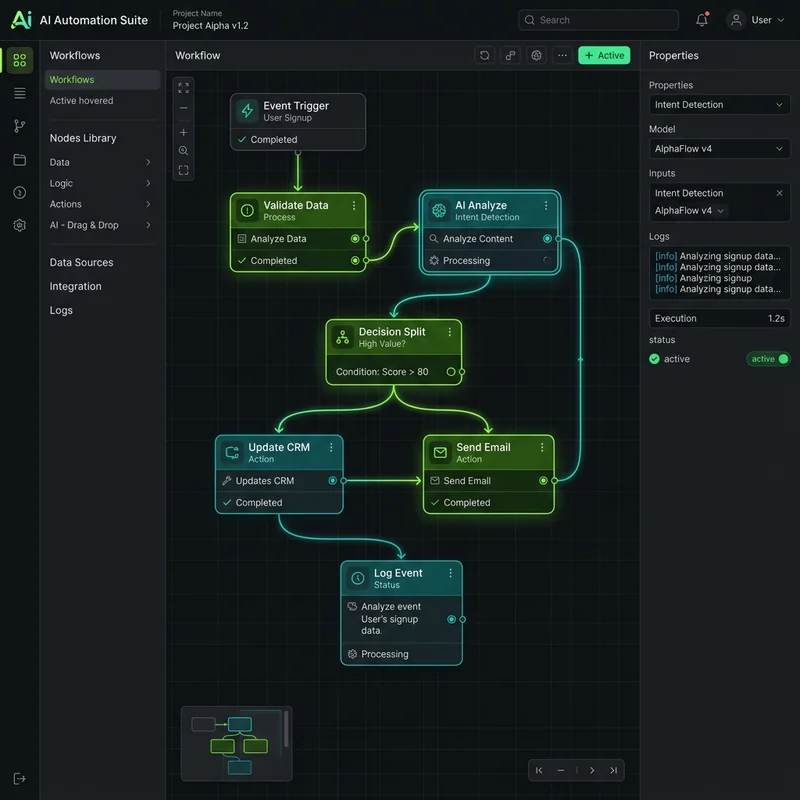Click the minimap scrollbar handle
This screenshot has height=800, width=800.
(286, 729)
